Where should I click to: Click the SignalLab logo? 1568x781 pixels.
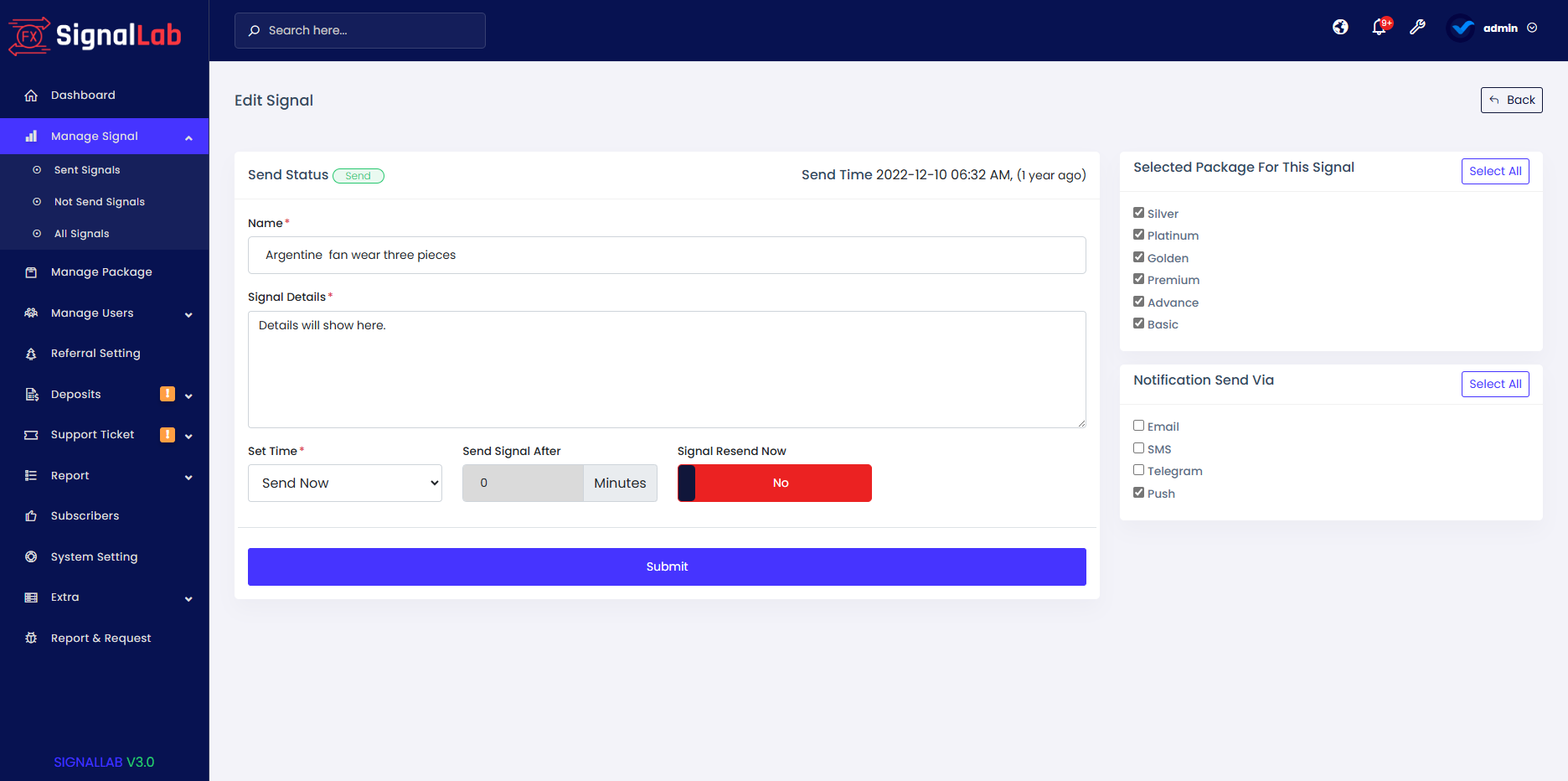tap(95, 35)
